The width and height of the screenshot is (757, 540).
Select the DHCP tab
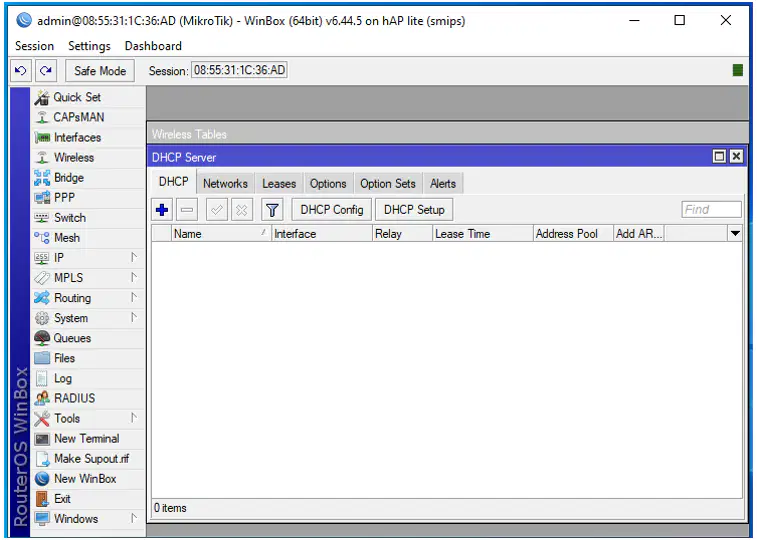(x=173, y=181)
